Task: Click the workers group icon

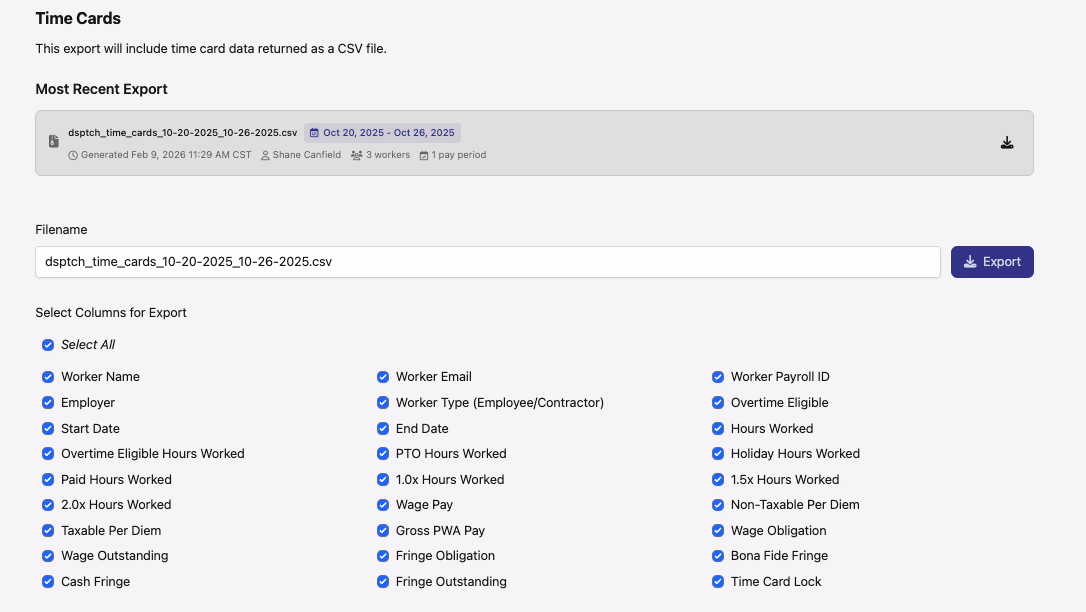Action: [x=357, y=155]
